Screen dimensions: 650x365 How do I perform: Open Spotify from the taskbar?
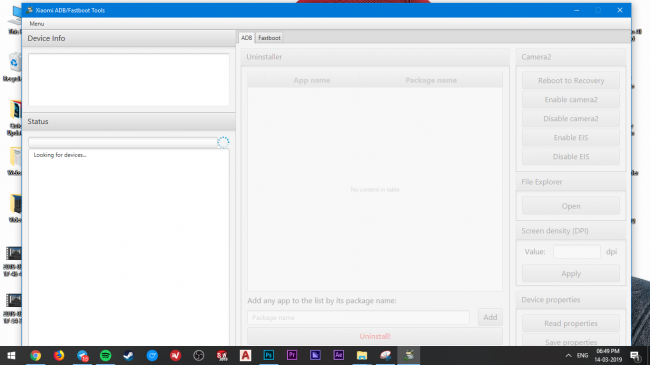(105, 355)
